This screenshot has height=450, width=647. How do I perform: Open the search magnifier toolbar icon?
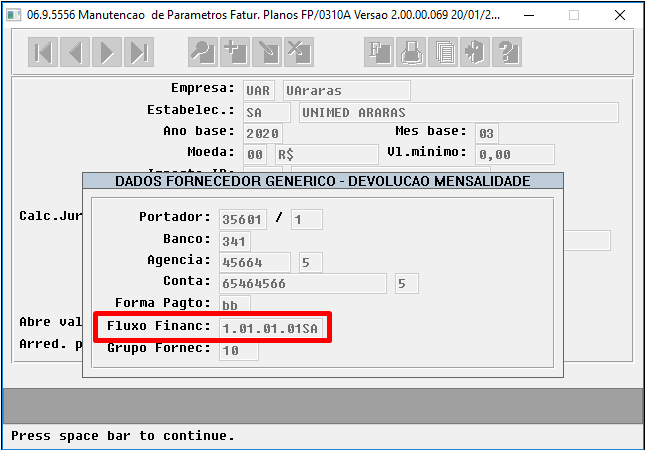(x=203, y=52)
